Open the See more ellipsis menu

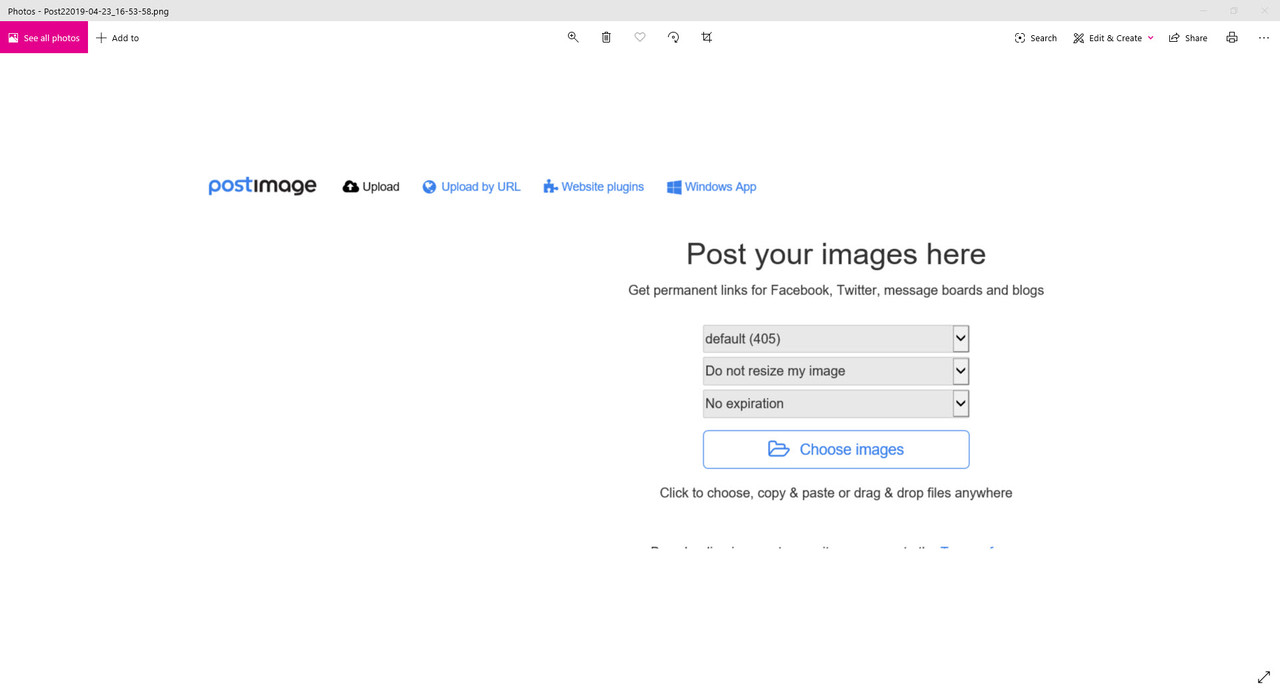point(1264,38)
